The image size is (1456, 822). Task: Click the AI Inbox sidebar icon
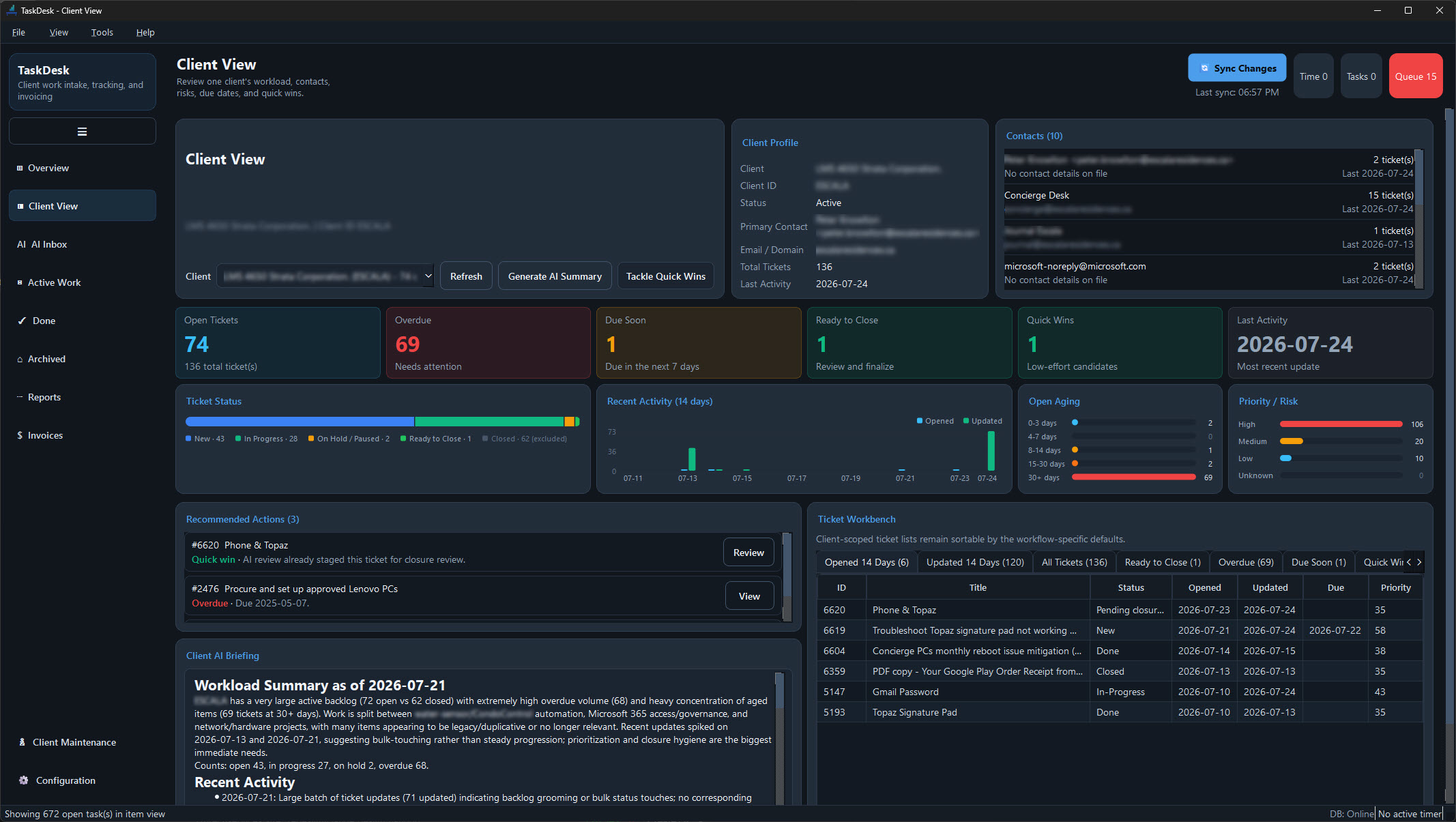pyautogui.click(x=21, y=245)
